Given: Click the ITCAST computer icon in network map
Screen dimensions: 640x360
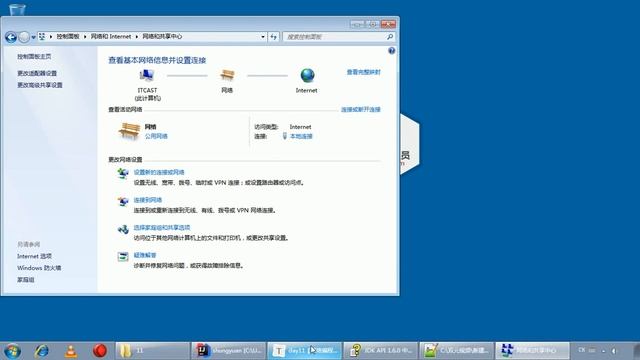Looking at the screenshot, I should pyautogui.click(x=147, y=76).
